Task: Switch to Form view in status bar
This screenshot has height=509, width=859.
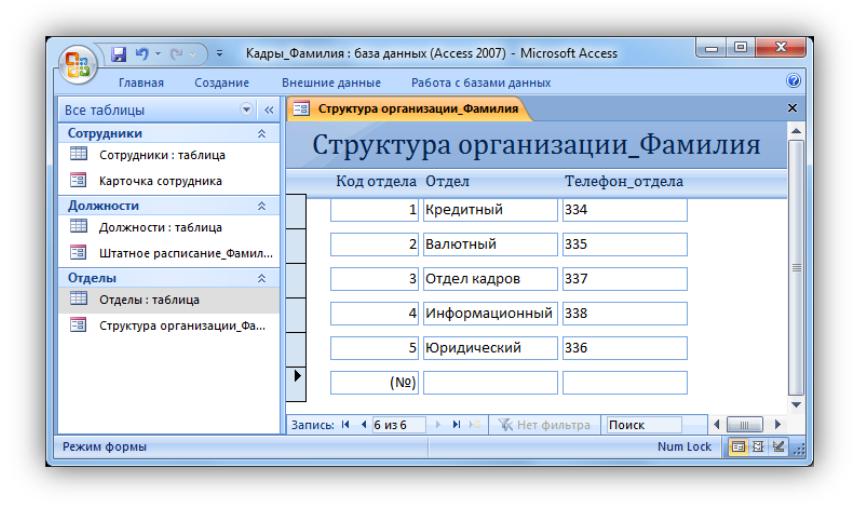Action: [737, 447]
